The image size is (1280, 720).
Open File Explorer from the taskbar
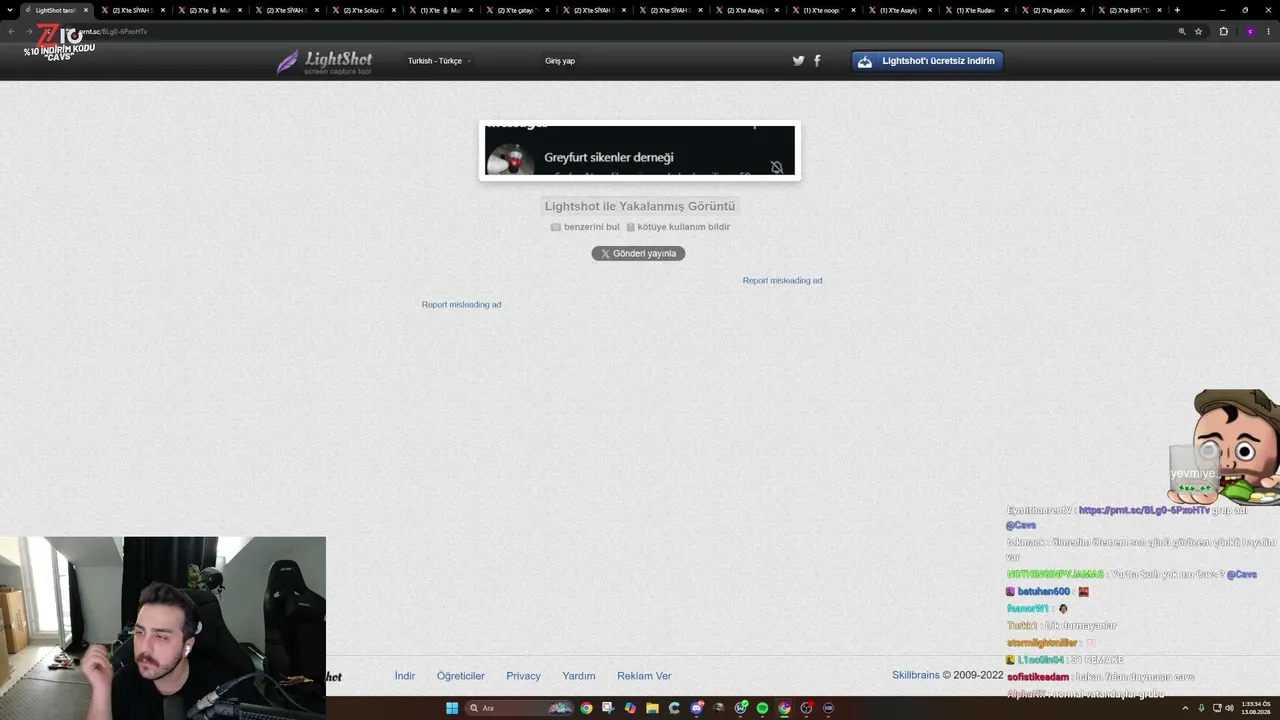pyautogui.click(x=652, y=708)
